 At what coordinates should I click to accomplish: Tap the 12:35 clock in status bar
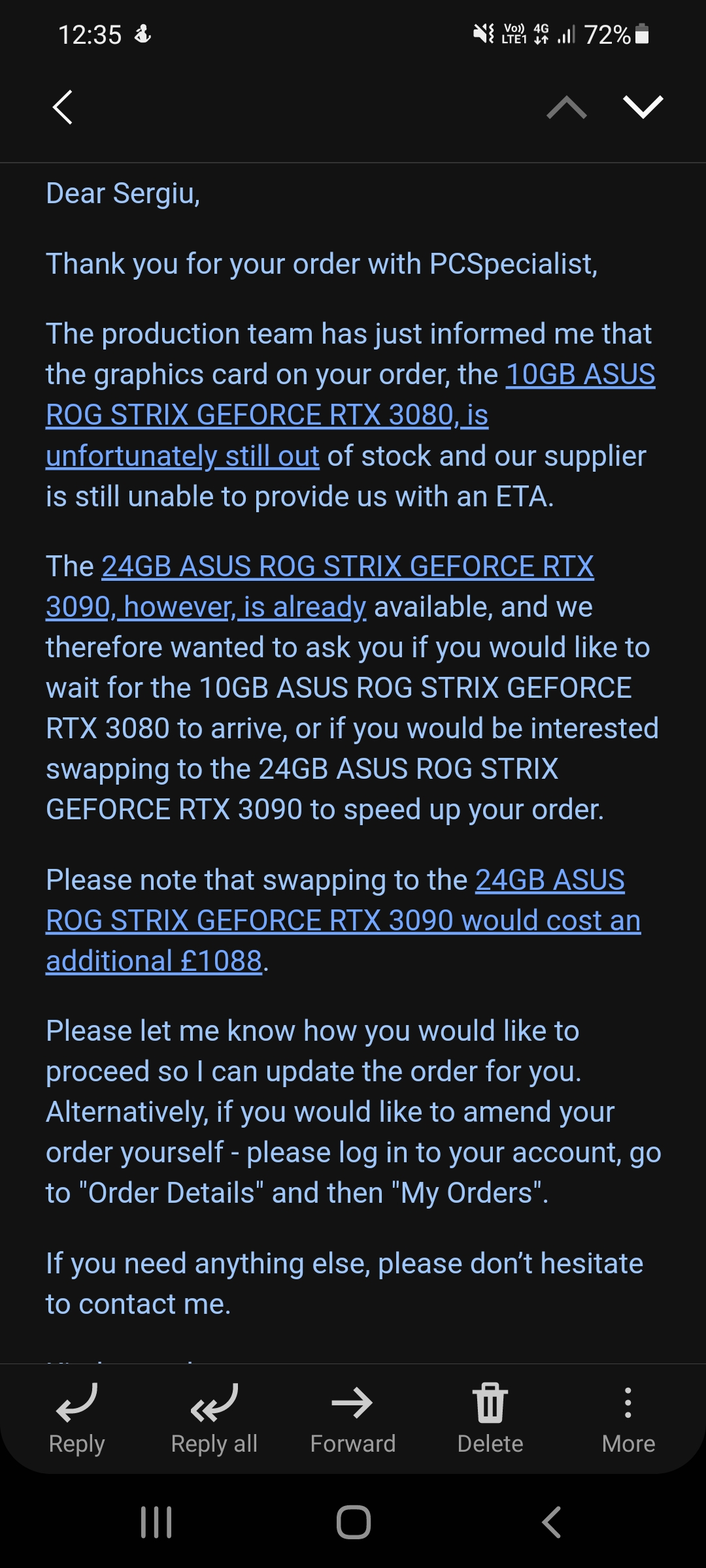coord(90,35)
